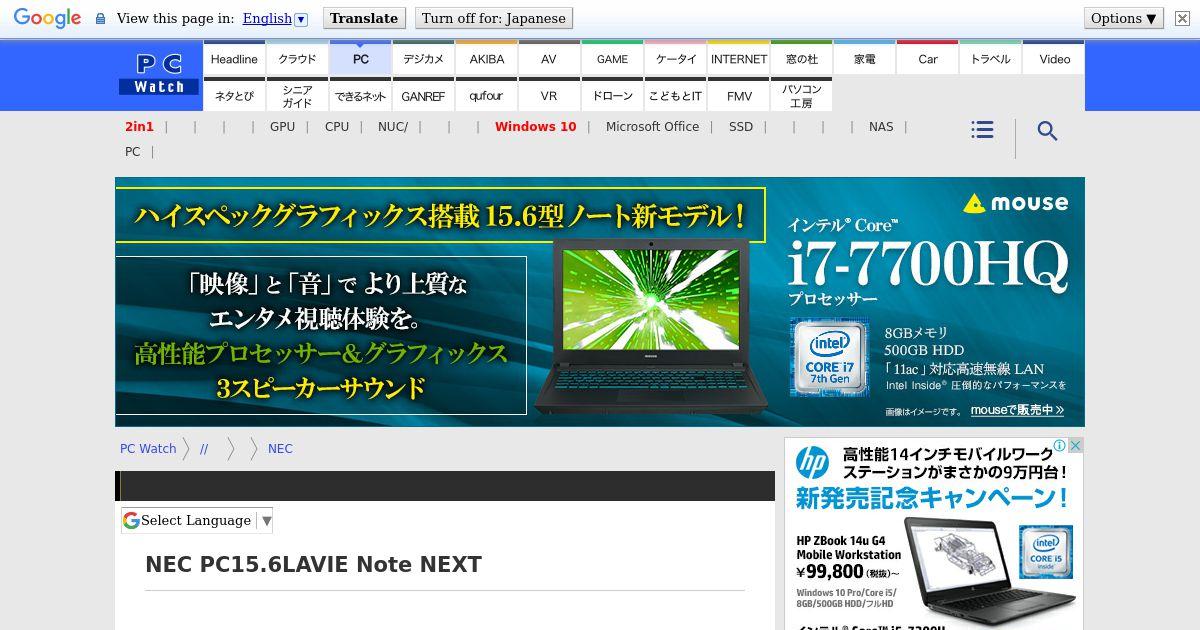
Task: Open the GAME tab
Action: [612, 59]
